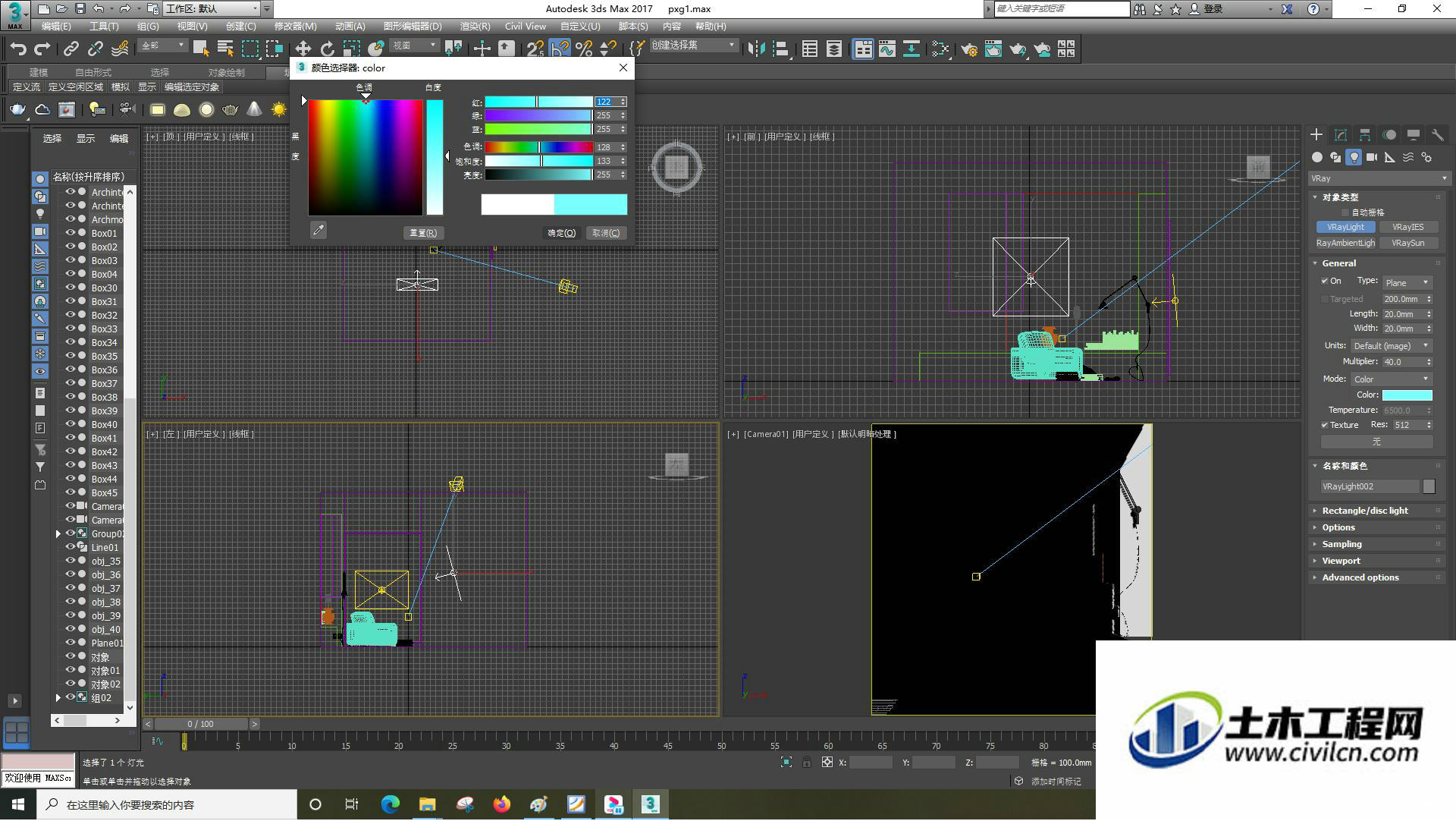Image resolution: width=1456 pixels, height=821 pixels.
Task: Open the Units Default (image) dropdown
Action: [x=1392, y=345]
